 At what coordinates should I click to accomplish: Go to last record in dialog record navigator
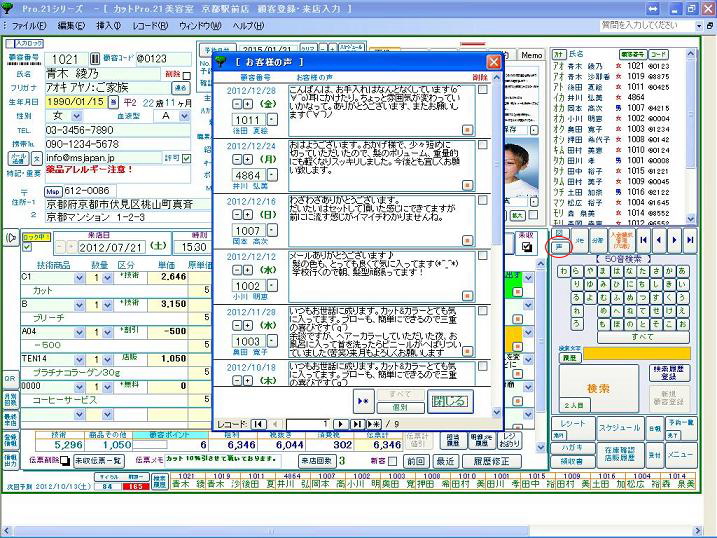coord(357,424)
